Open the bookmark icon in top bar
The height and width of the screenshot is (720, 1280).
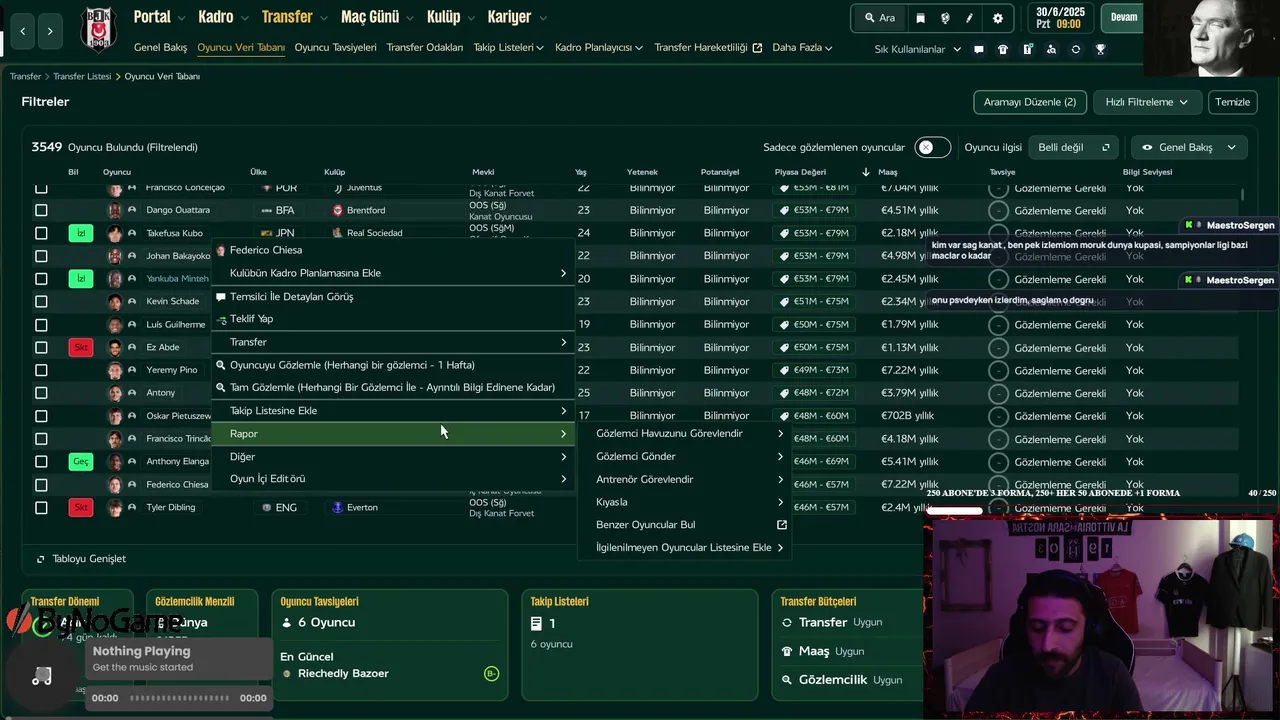click(x=920, y=18)
